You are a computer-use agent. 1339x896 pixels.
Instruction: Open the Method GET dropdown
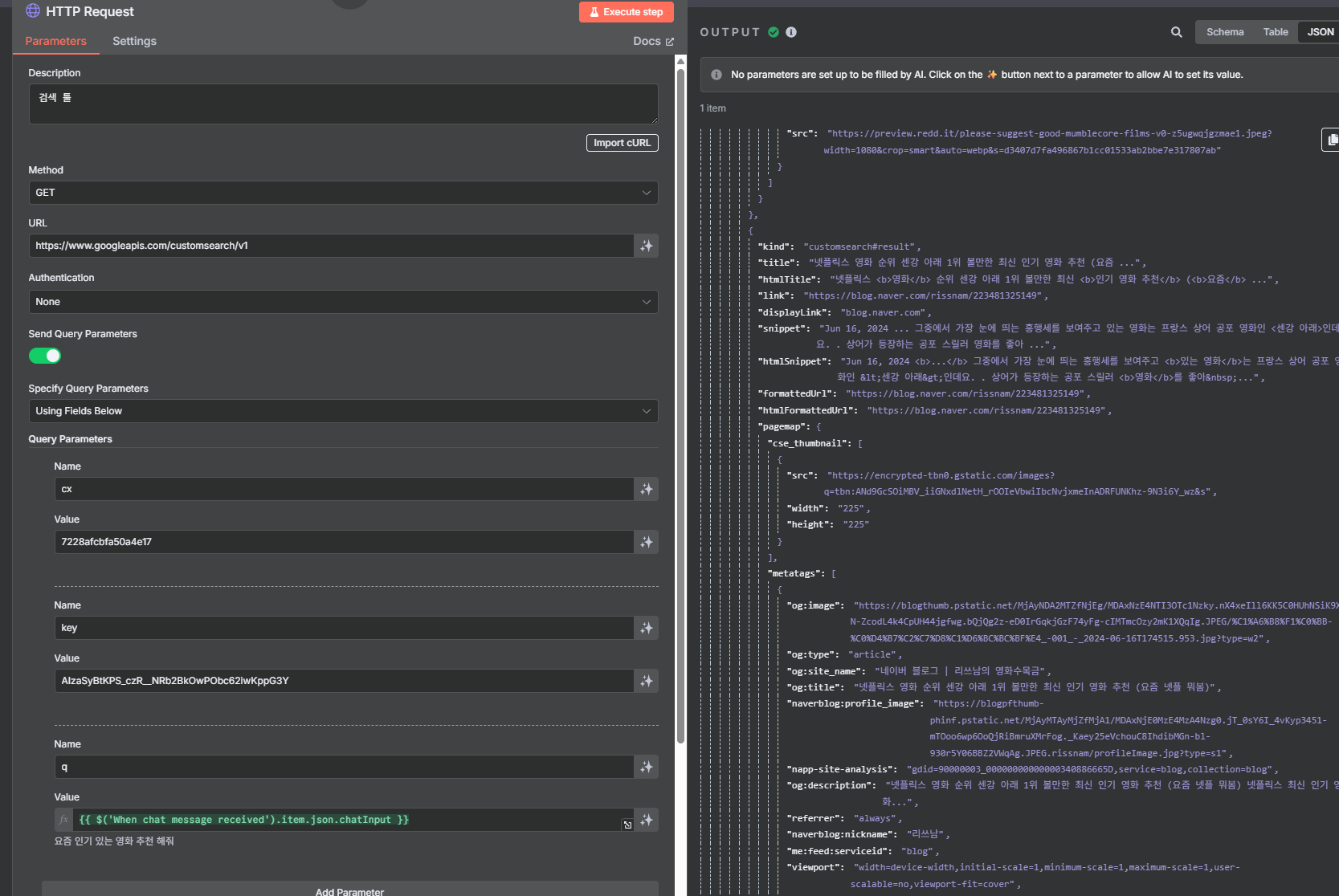[x=343, y=193]
